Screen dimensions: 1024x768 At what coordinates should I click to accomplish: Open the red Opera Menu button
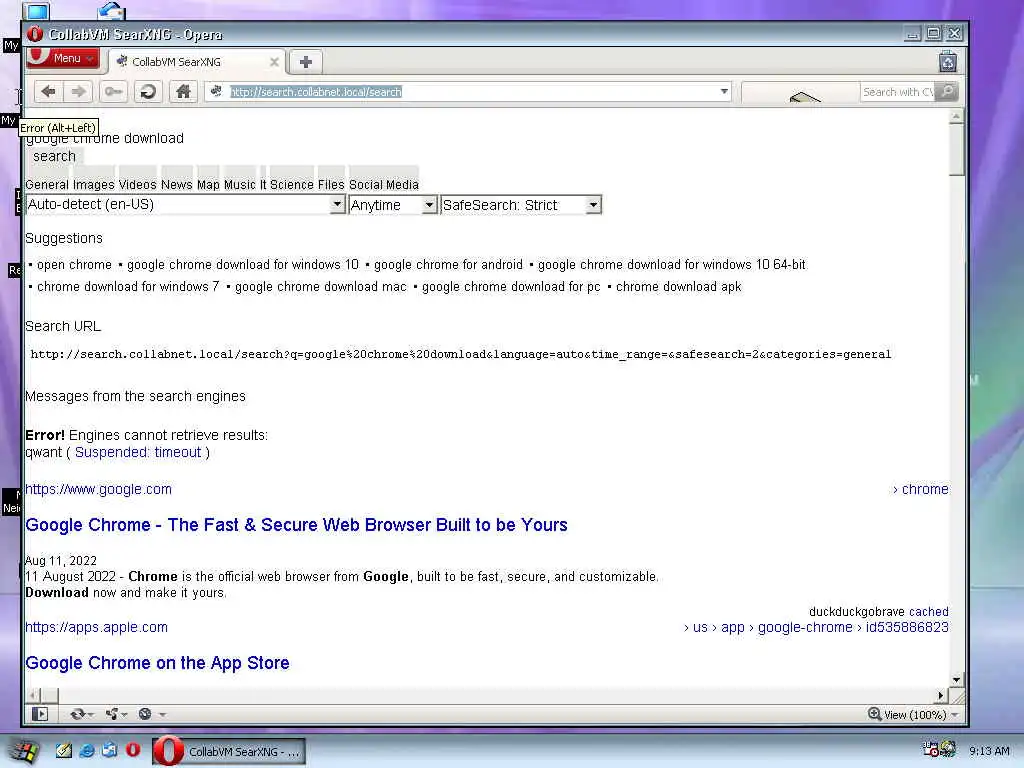tap(63, 58)
